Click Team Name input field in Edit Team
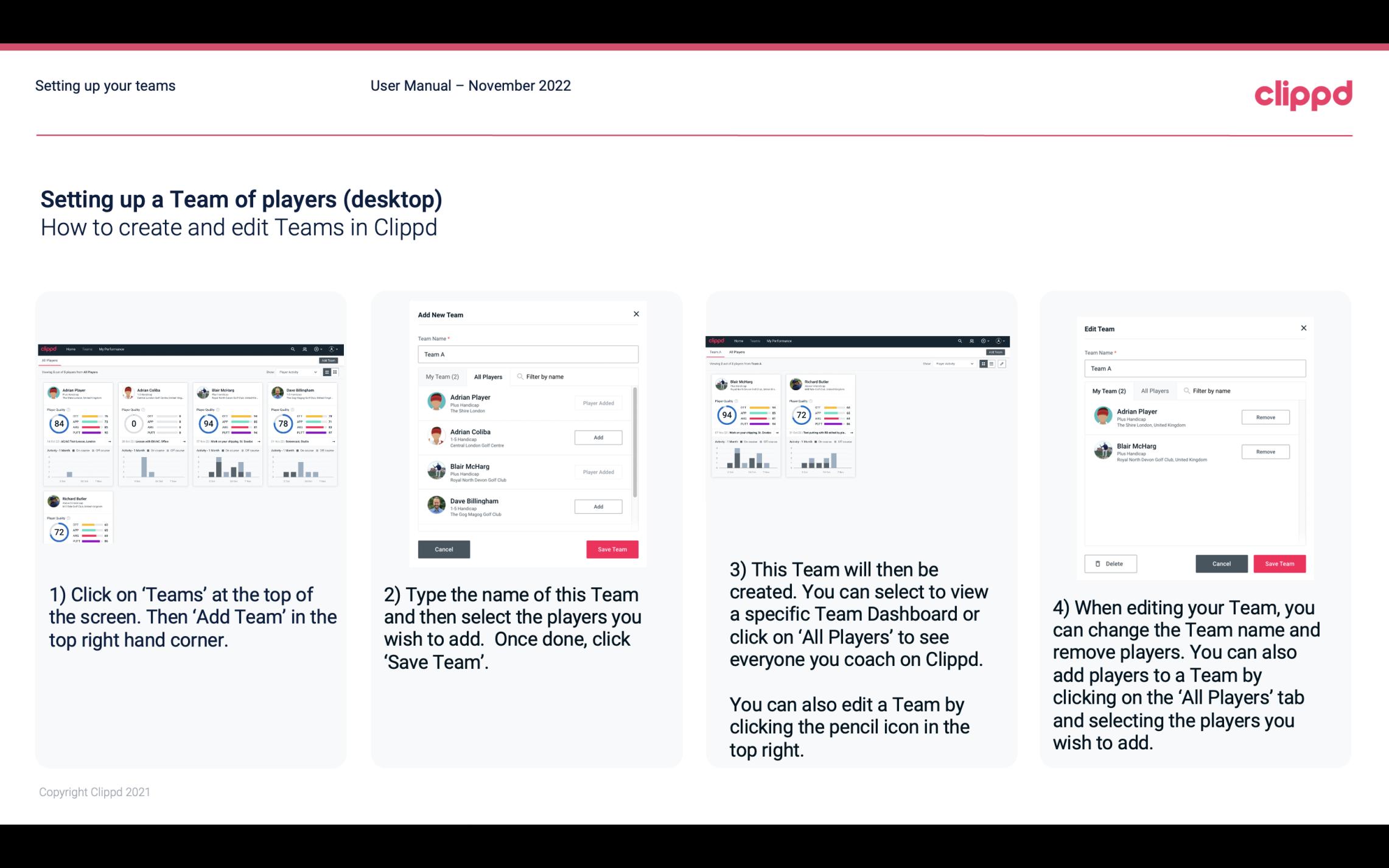The width and height of the screenshot is (1389, 868). pyautogui.click(x=1194, y=368)
